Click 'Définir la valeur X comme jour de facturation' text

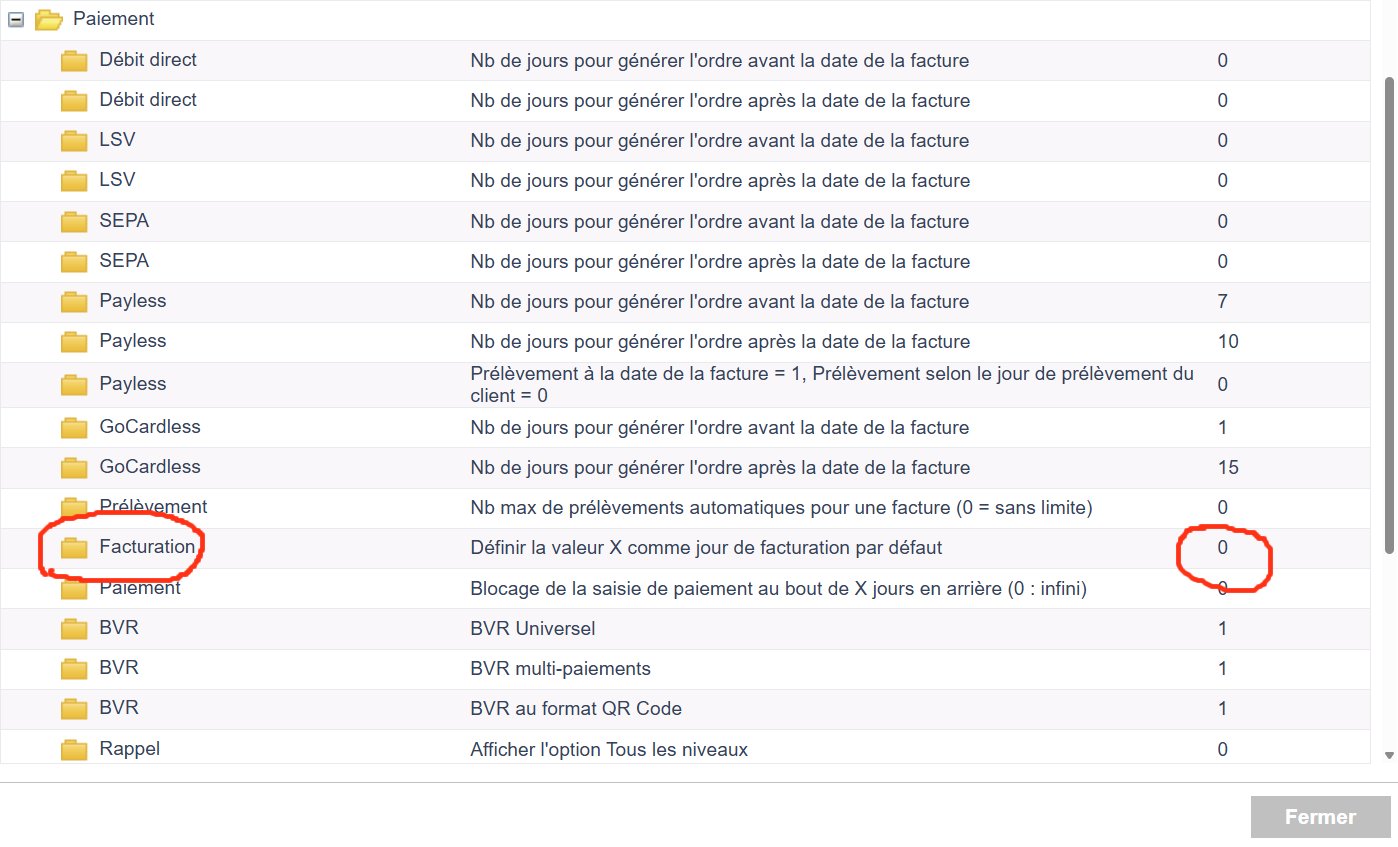[706, 548]
